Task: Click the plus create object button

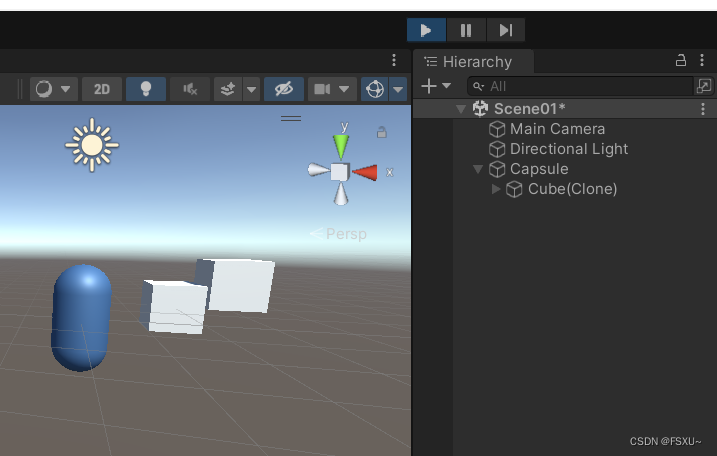Action: [429, 86]
